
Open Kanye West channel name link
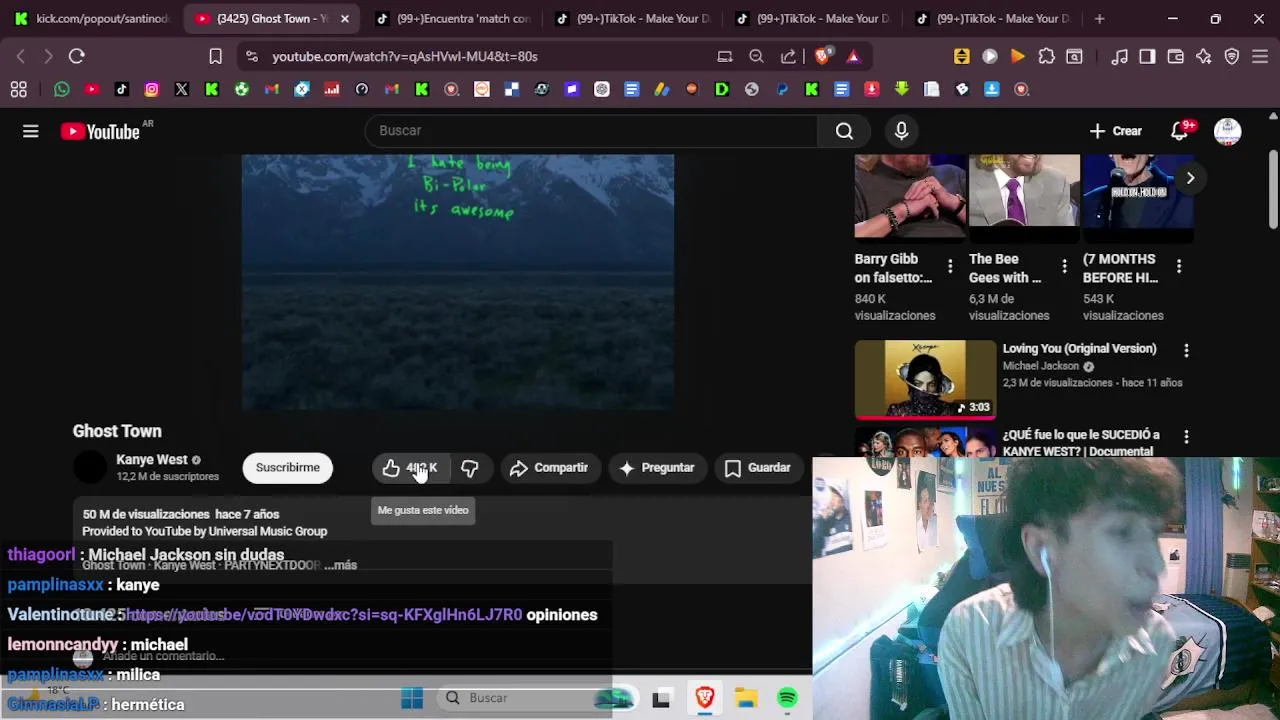point(152,460)
